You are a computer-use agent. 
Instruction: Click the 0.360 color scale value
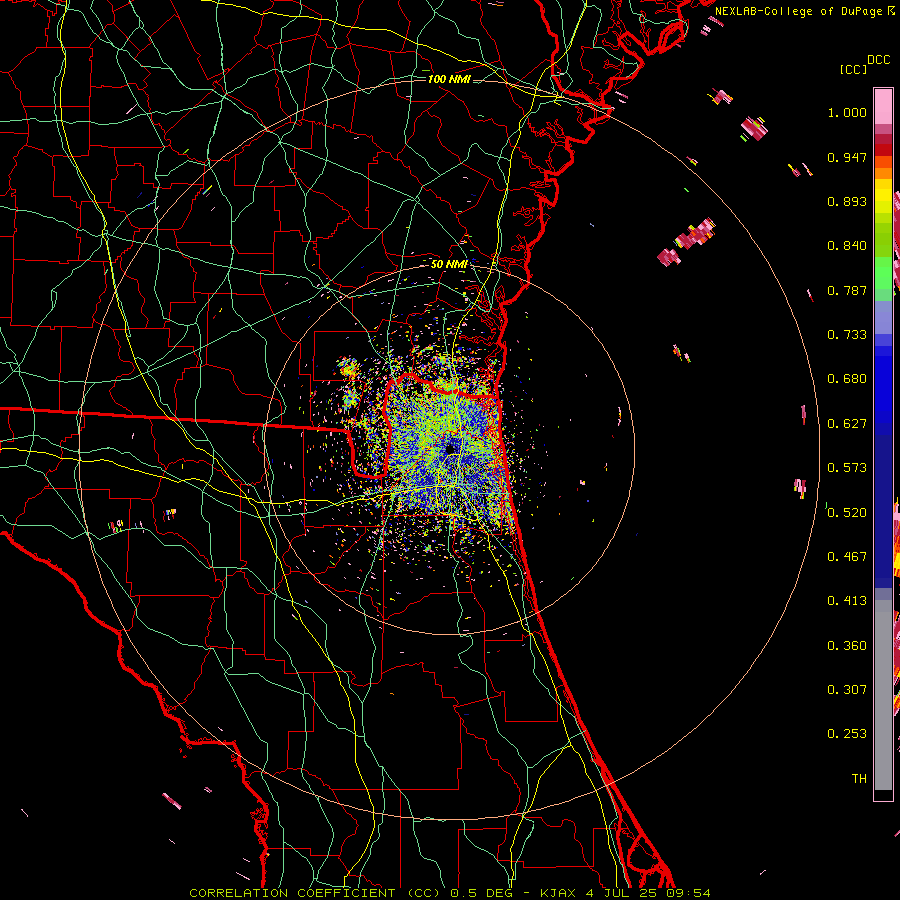[x=847, y=646]
